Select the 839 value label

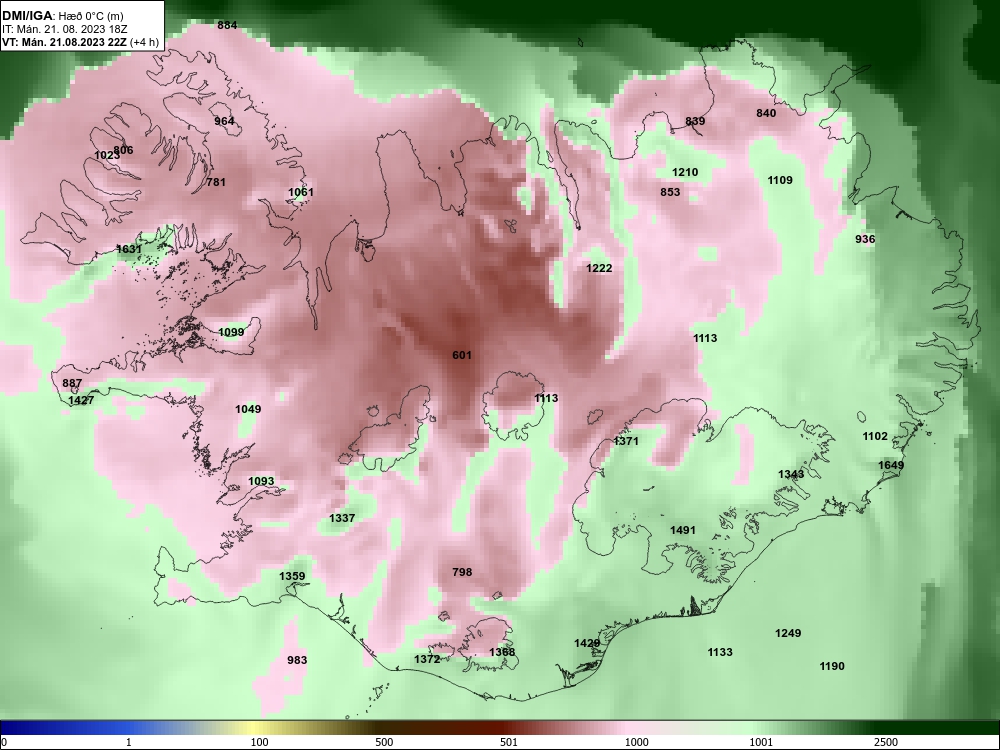[695, 121]
